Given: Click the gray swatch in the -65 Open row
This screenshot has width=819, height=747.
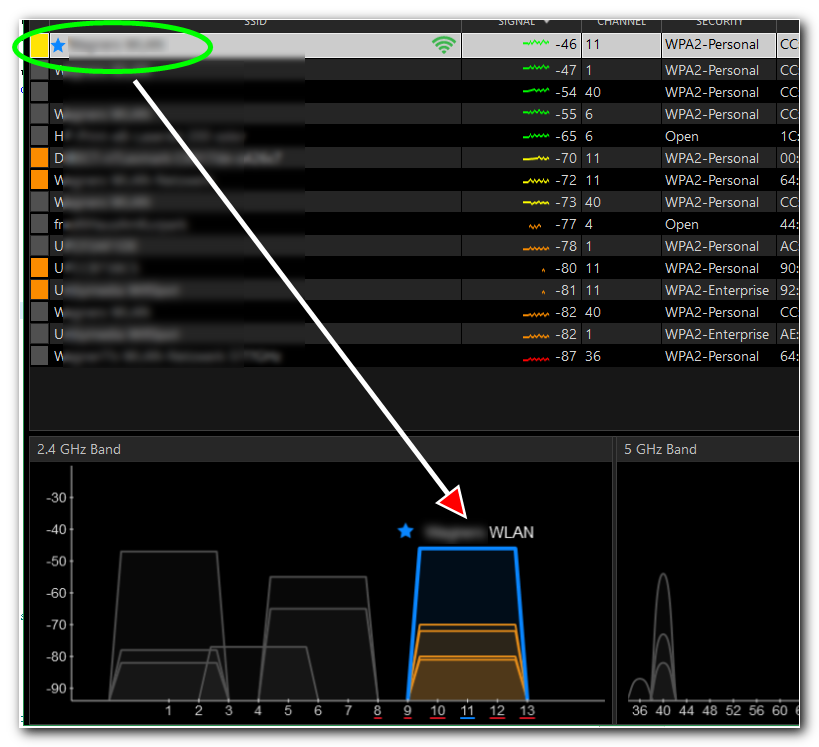Looking at the screenshot, I should click(39, 136).
